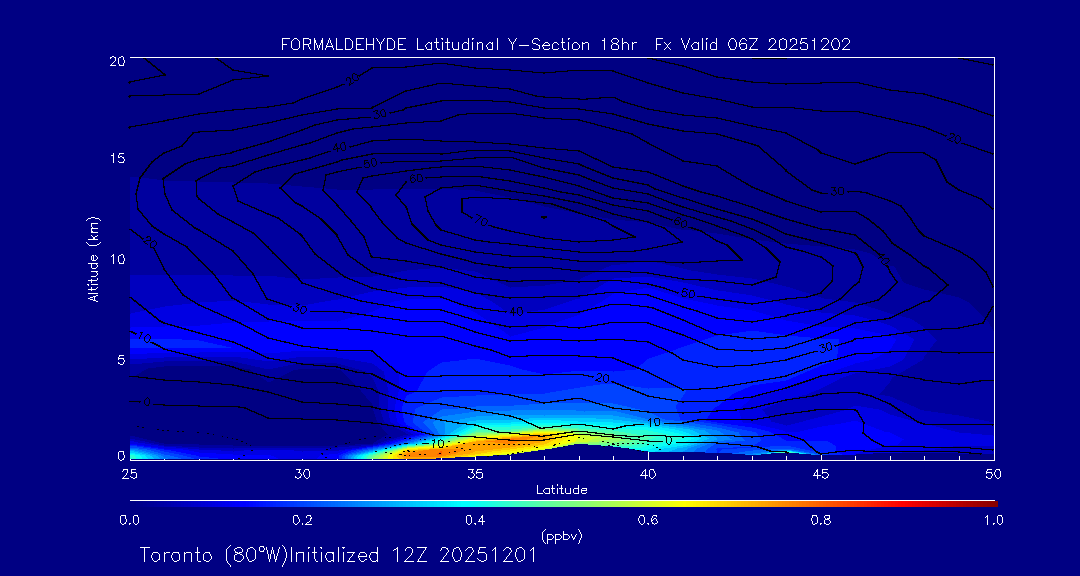The height and width of the screenshot is (576, 1080).
Task: Click the (ppbv) units label
Action: [561, 536]
